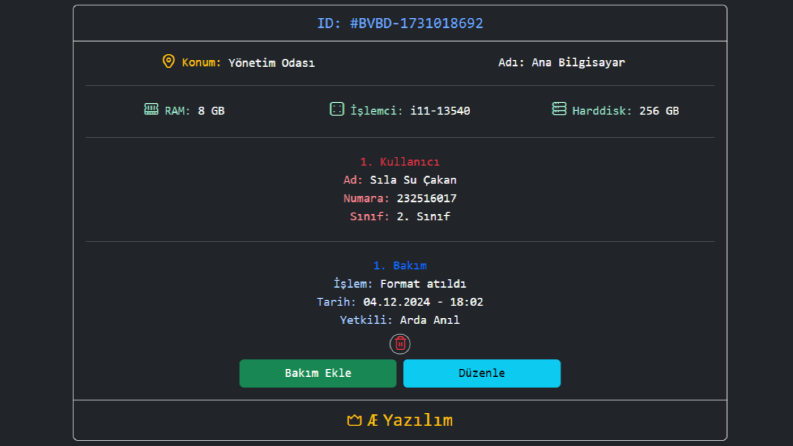
Task: Click the red trash delete icon
Action: [400, 344]
